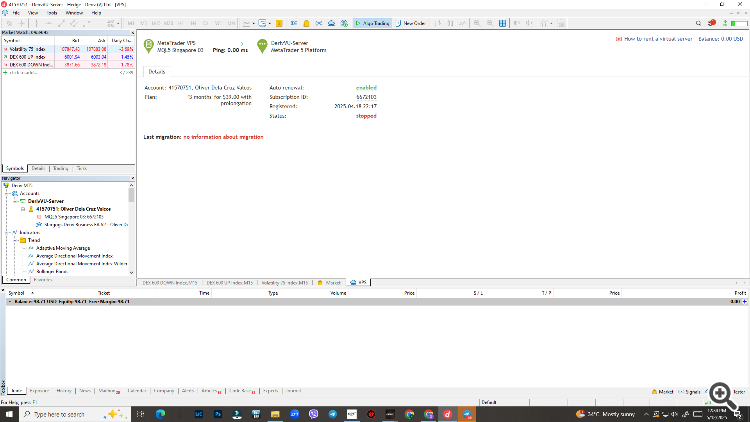Open the Details tab in VPS page

point(156,72)
